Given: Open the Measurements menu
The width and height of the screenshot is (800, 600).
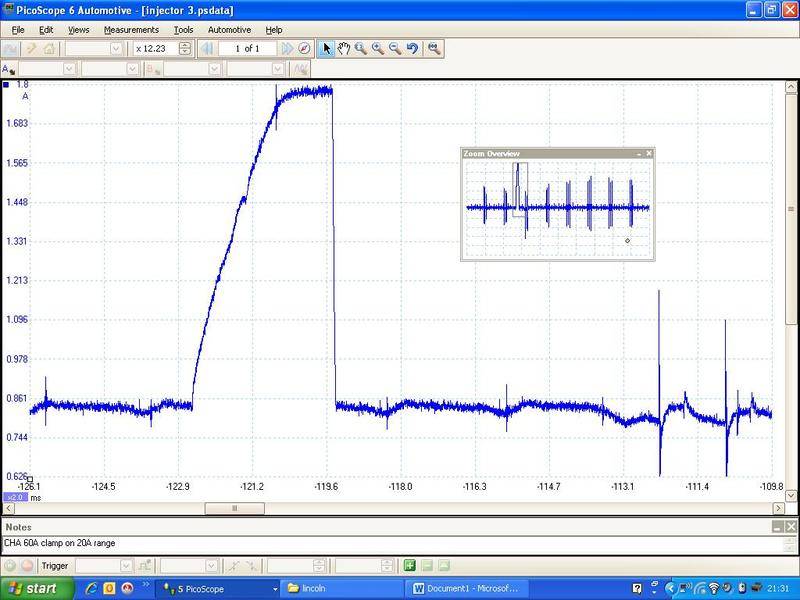Looking at the screenshot, I should (131, 30).
